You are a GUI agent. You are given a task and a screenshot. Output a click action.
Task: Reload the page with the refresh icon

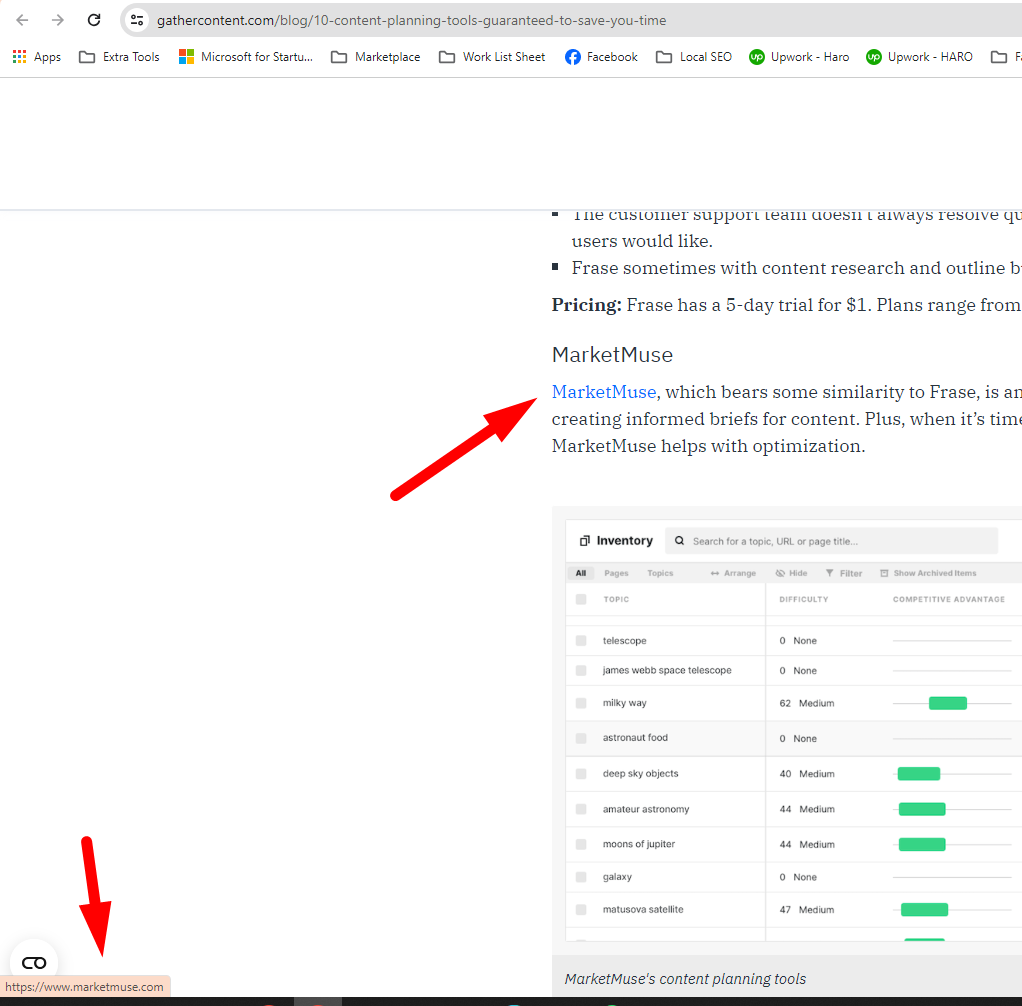(x=94, y=20)
